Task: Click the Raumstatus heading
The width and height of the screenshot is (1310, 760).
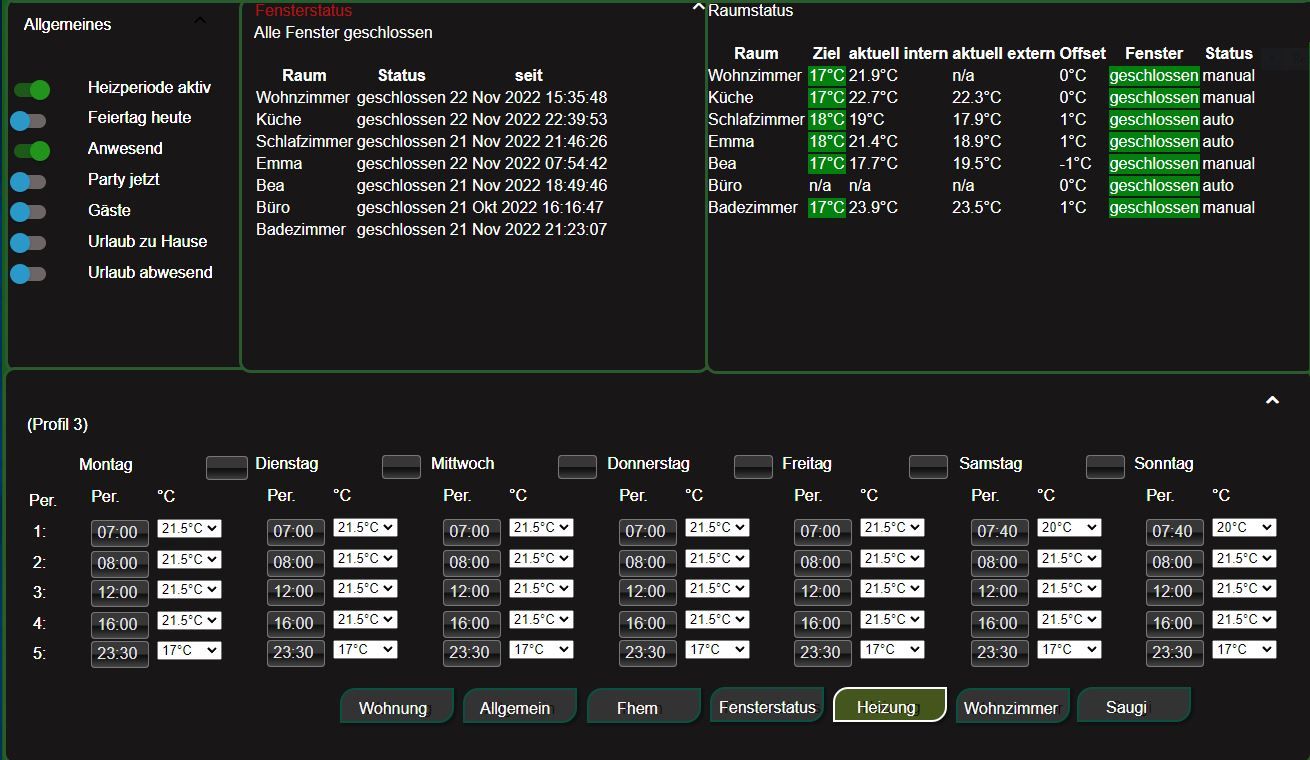Action: (750, 11)
